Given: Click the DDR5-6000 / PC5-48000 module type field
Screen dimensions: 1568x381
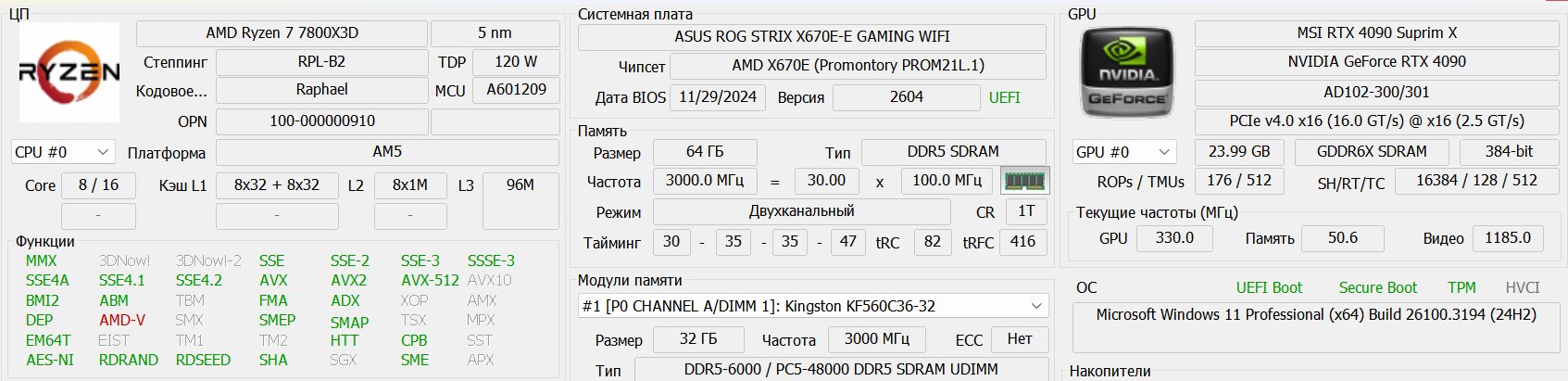Looking at the screenshot, I should pos(840,369).
